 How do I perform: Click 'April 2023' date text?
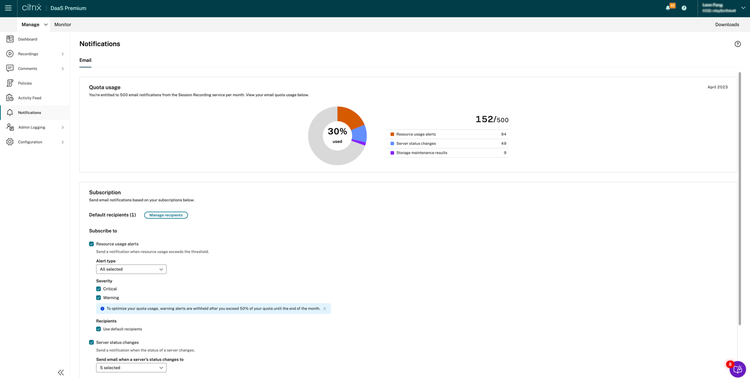pyautogui.click(x=717, y=87)
